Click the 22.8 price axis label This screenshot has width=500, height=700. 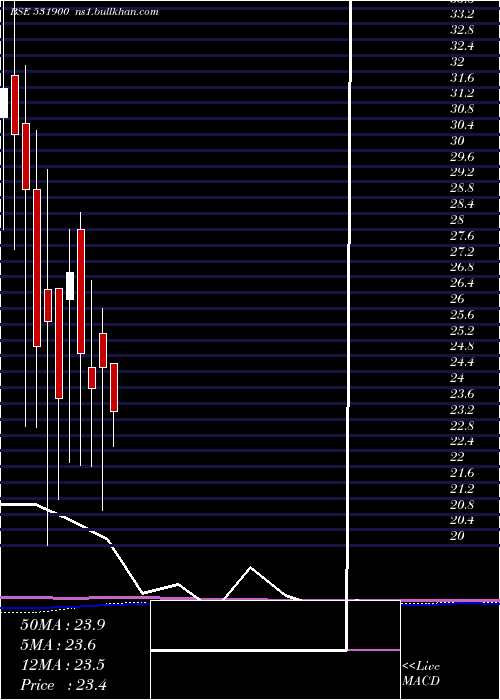(462, 425)
